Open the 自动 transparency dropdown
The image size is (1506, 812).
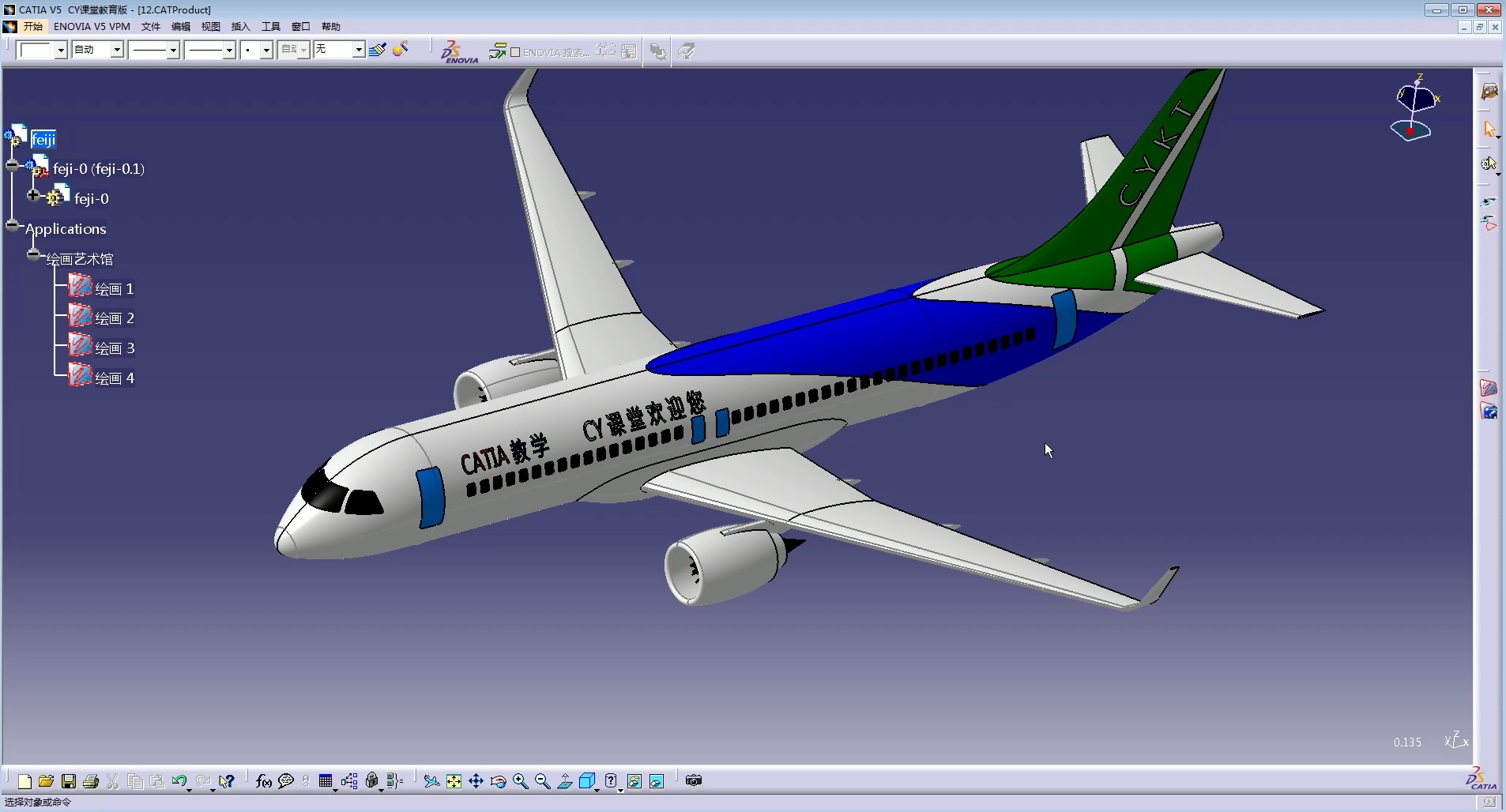117,50
